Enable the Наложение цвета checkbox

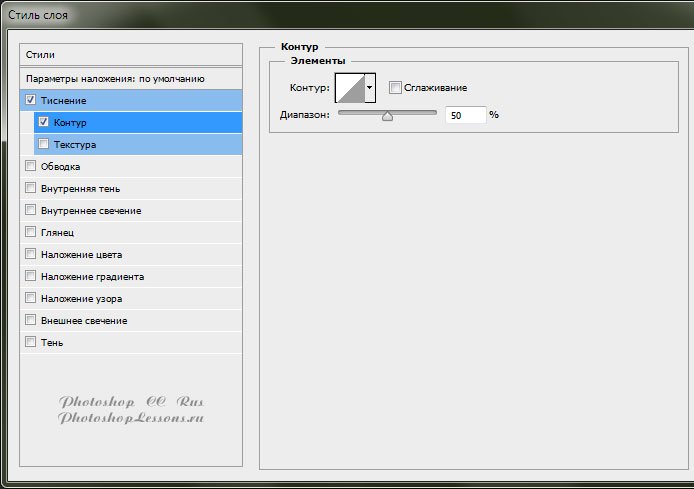(x=30, y=255)
